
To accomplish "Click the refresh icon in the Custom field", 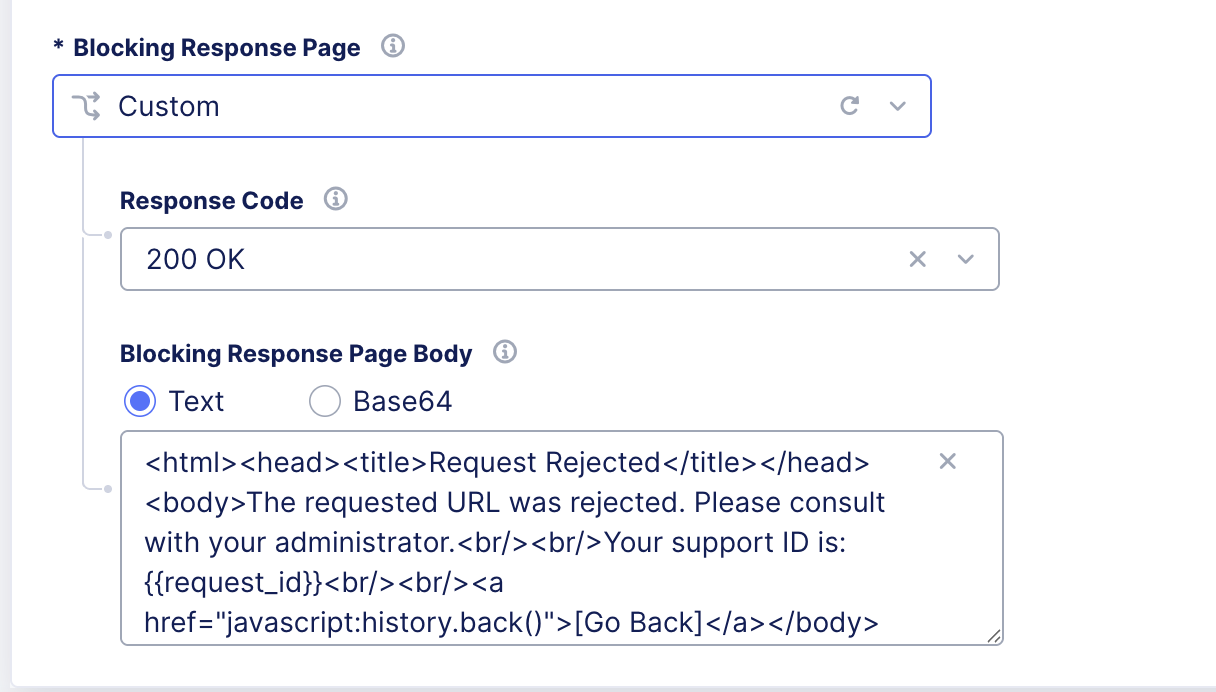I will click(x=849, y=105).
